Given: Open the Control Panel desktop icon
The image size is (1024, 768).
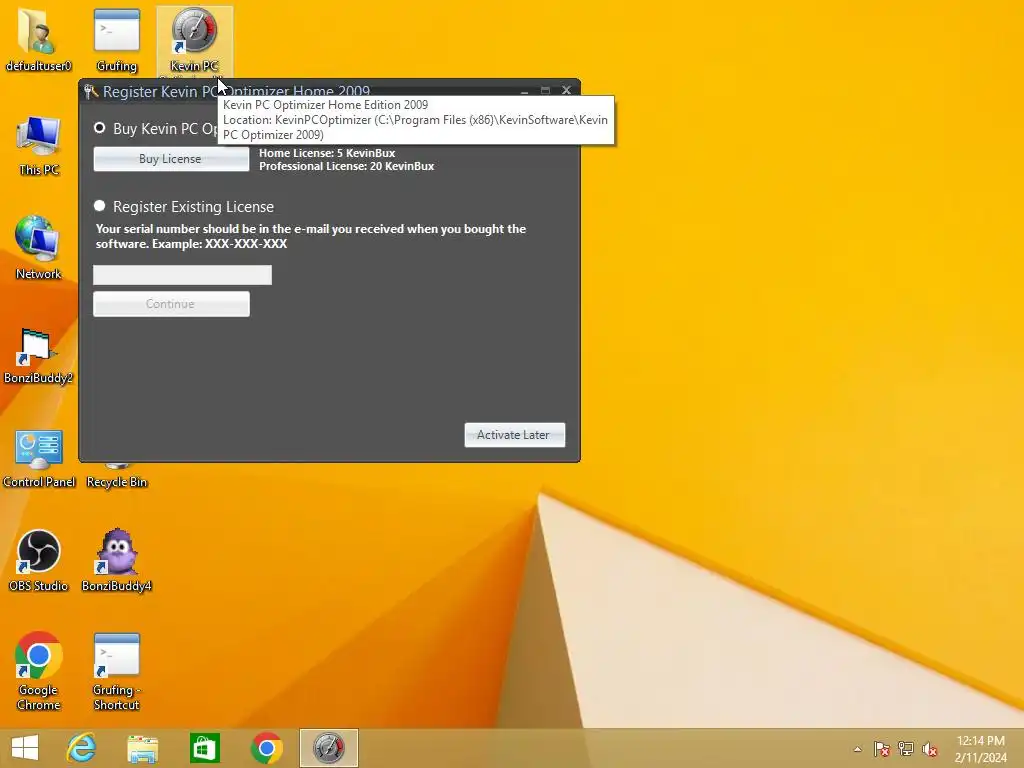Looking at the screenshot, I should pyautogui.click(x=39, y=458).
